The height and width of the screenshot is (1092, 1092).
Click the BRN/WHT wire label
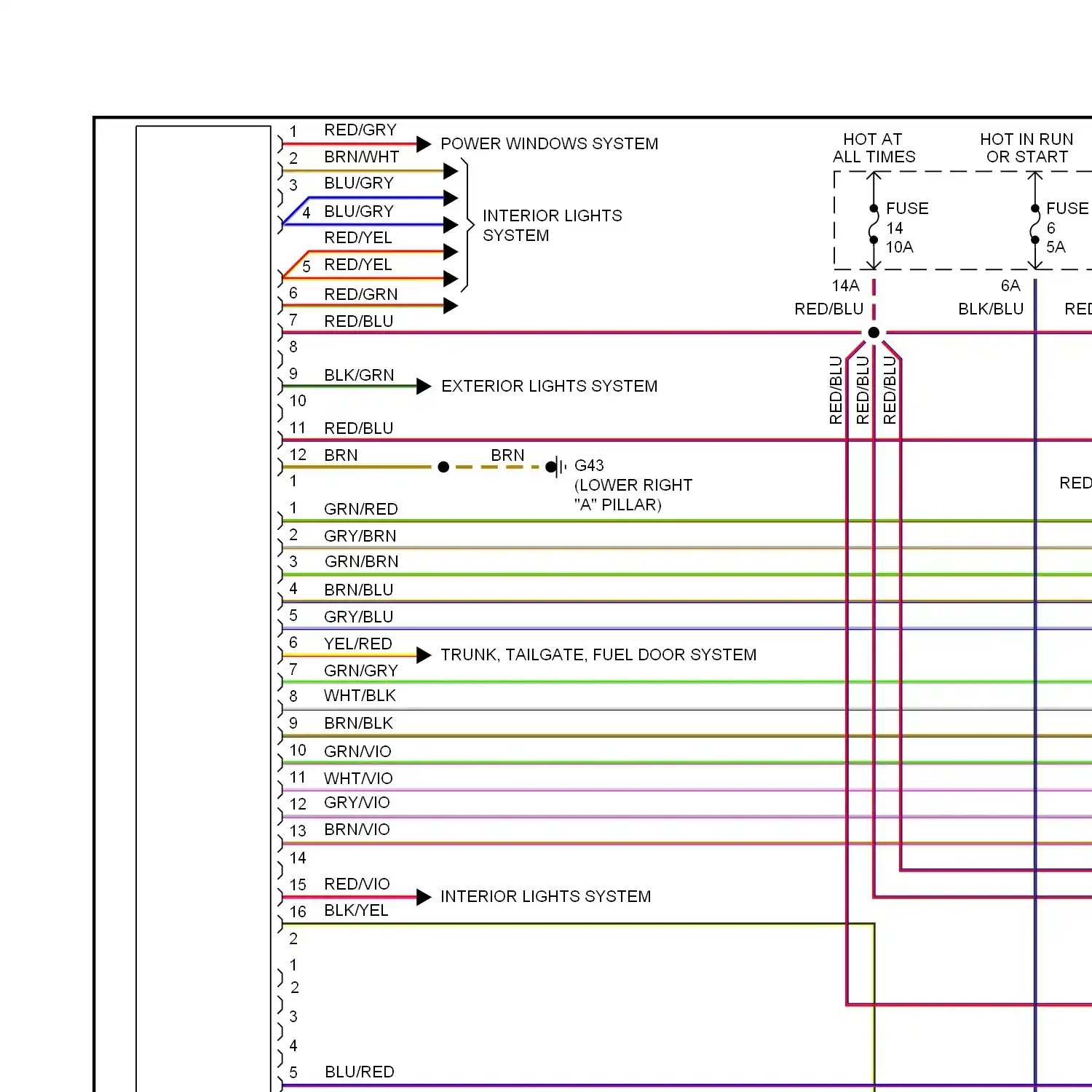[361, 157]
